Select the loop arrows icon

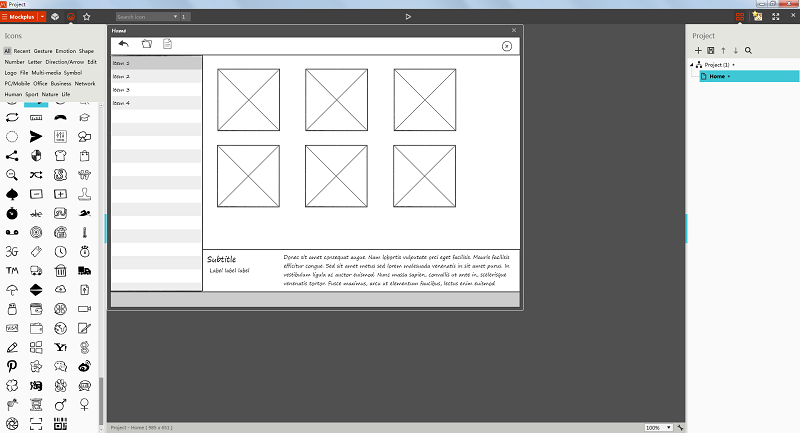coord(12,117)
